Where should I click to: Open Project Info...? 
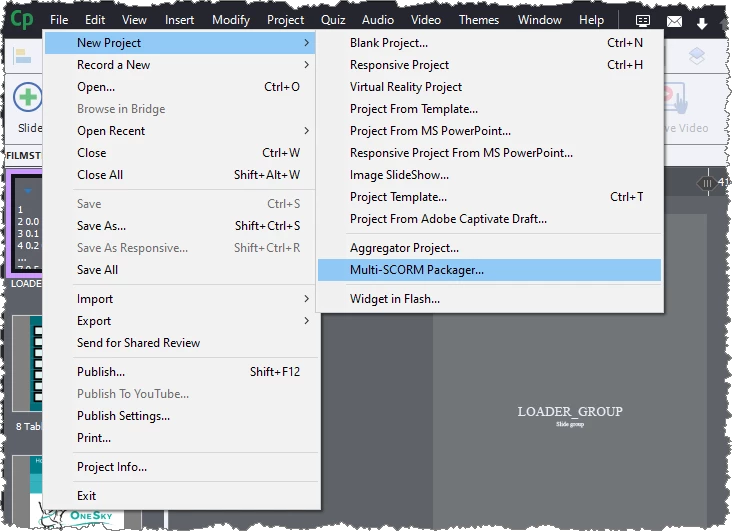180,467
